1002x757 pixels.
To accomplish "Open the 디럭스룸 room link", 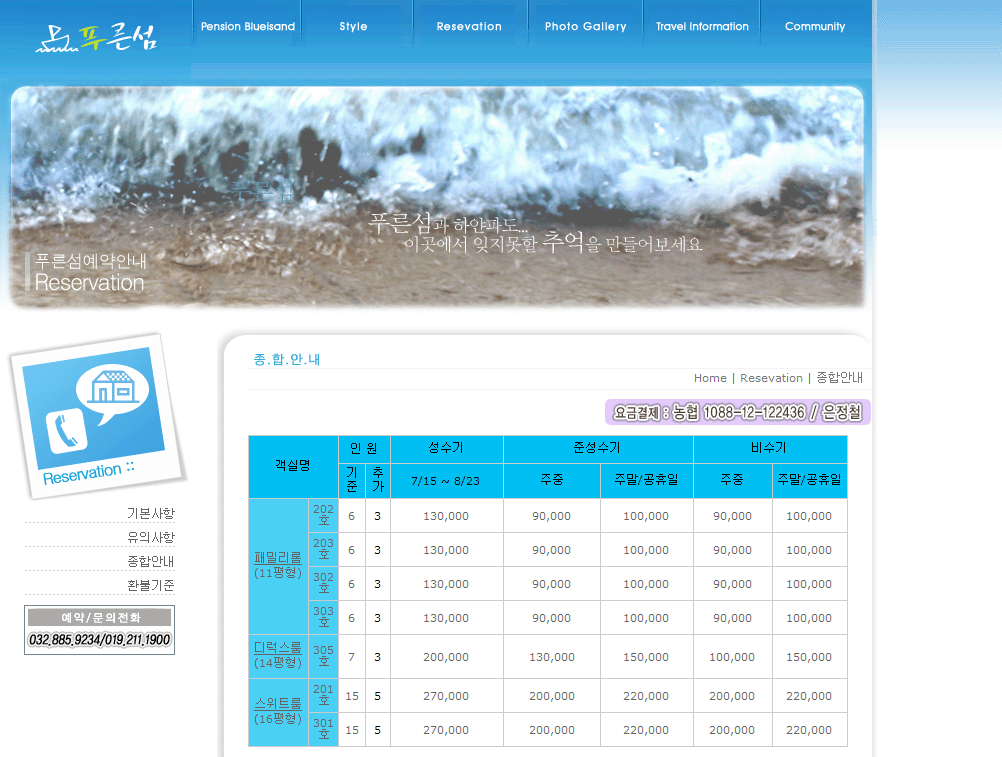I will coord(277,648).
